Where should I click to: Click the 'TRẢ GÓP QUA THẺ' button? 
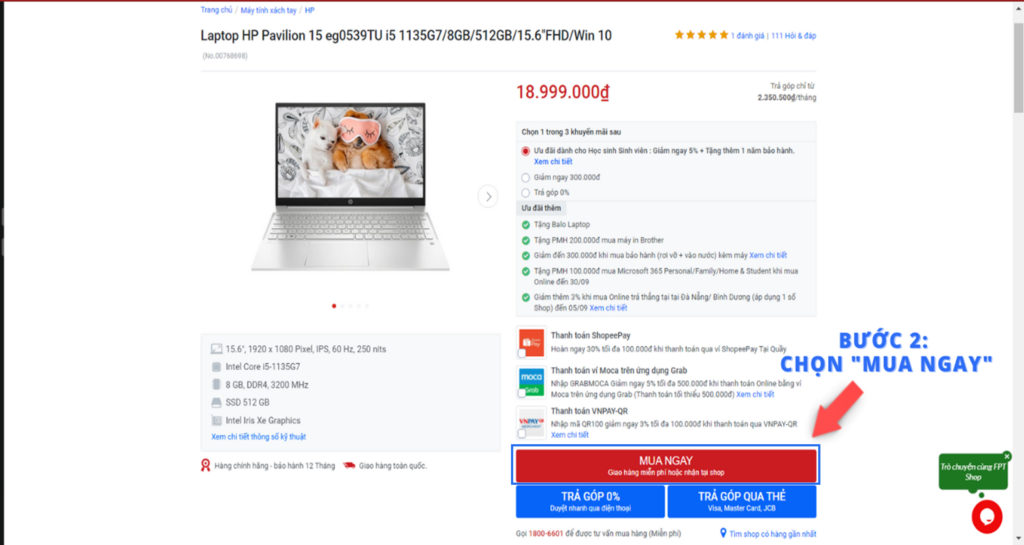pyautogui.click(x=742, y=501)
